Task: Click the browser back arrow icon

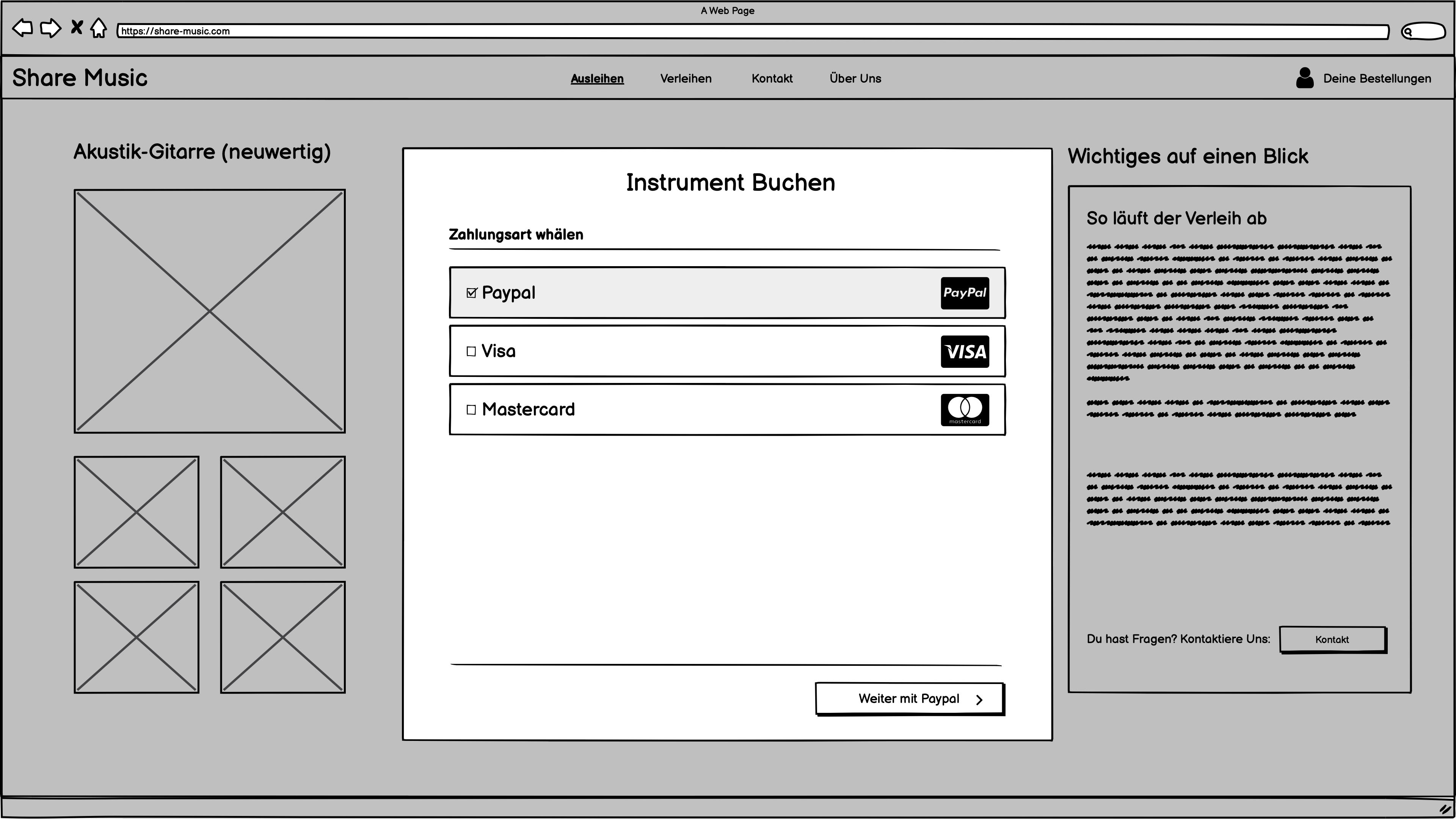Action: 23,28
